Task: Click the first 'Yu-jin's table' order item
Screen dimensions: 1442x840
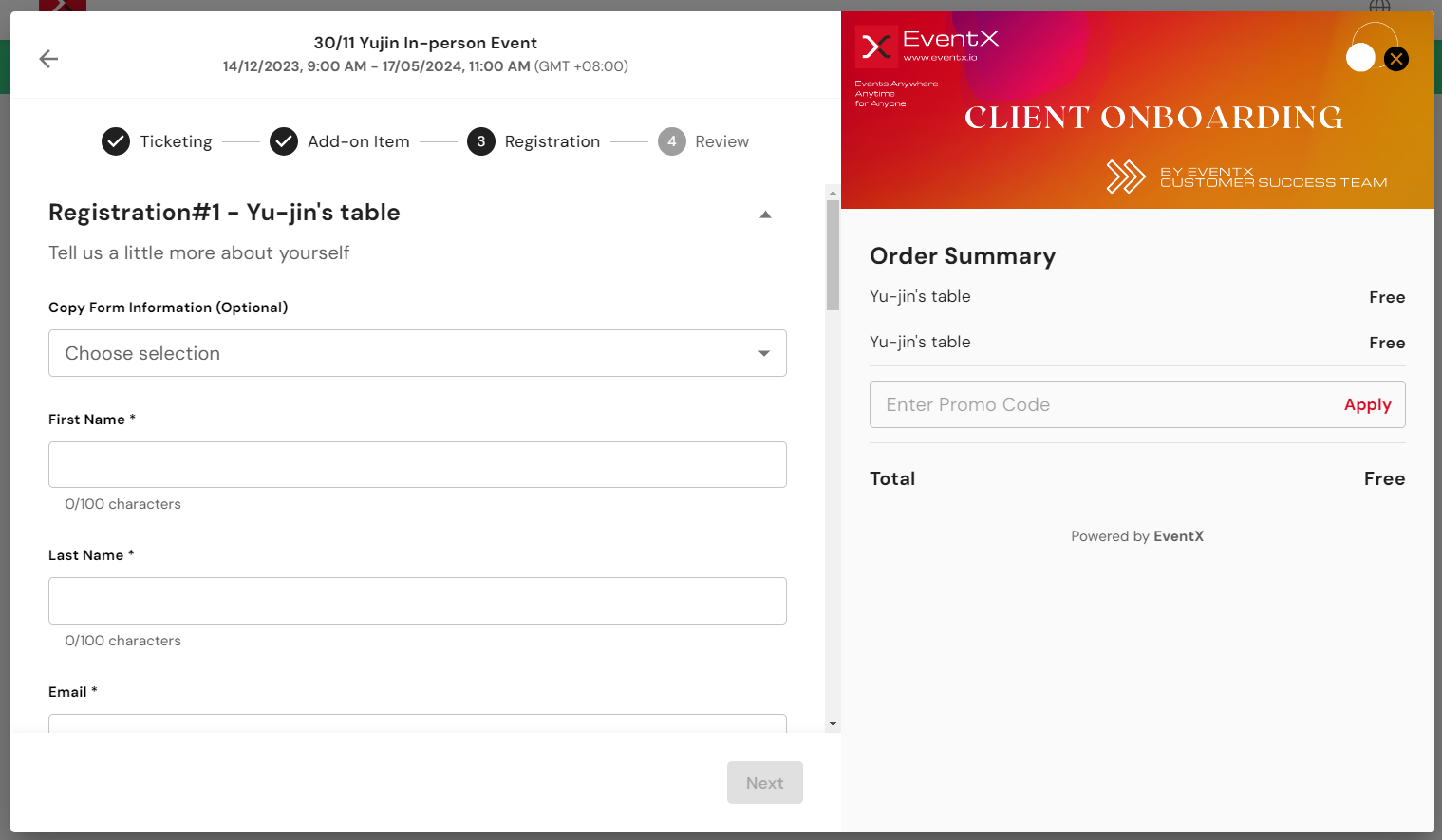Action: [920, 296]
